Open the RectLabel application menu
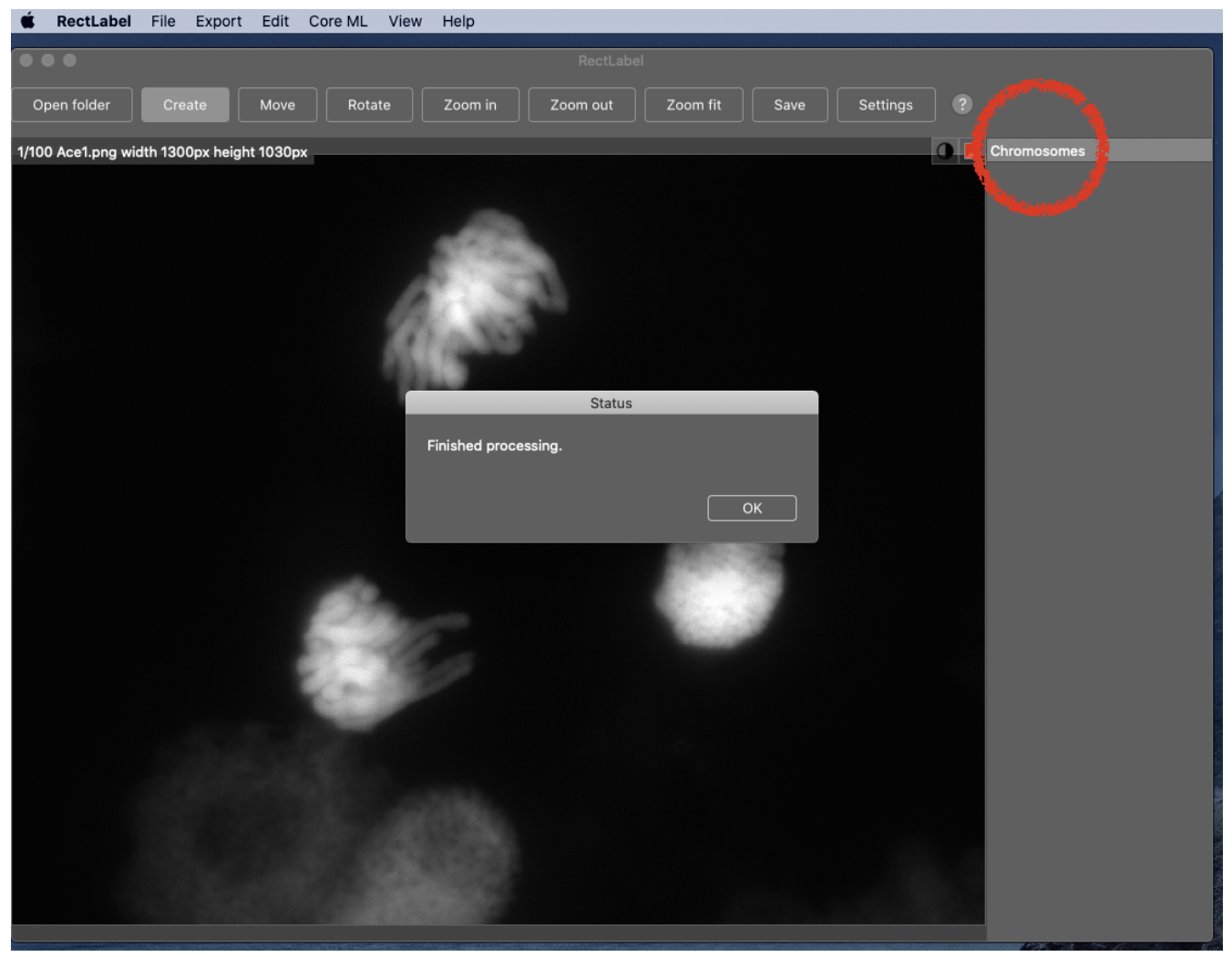The width and height of the screenshot is (1232, 957). pos(94,21)
